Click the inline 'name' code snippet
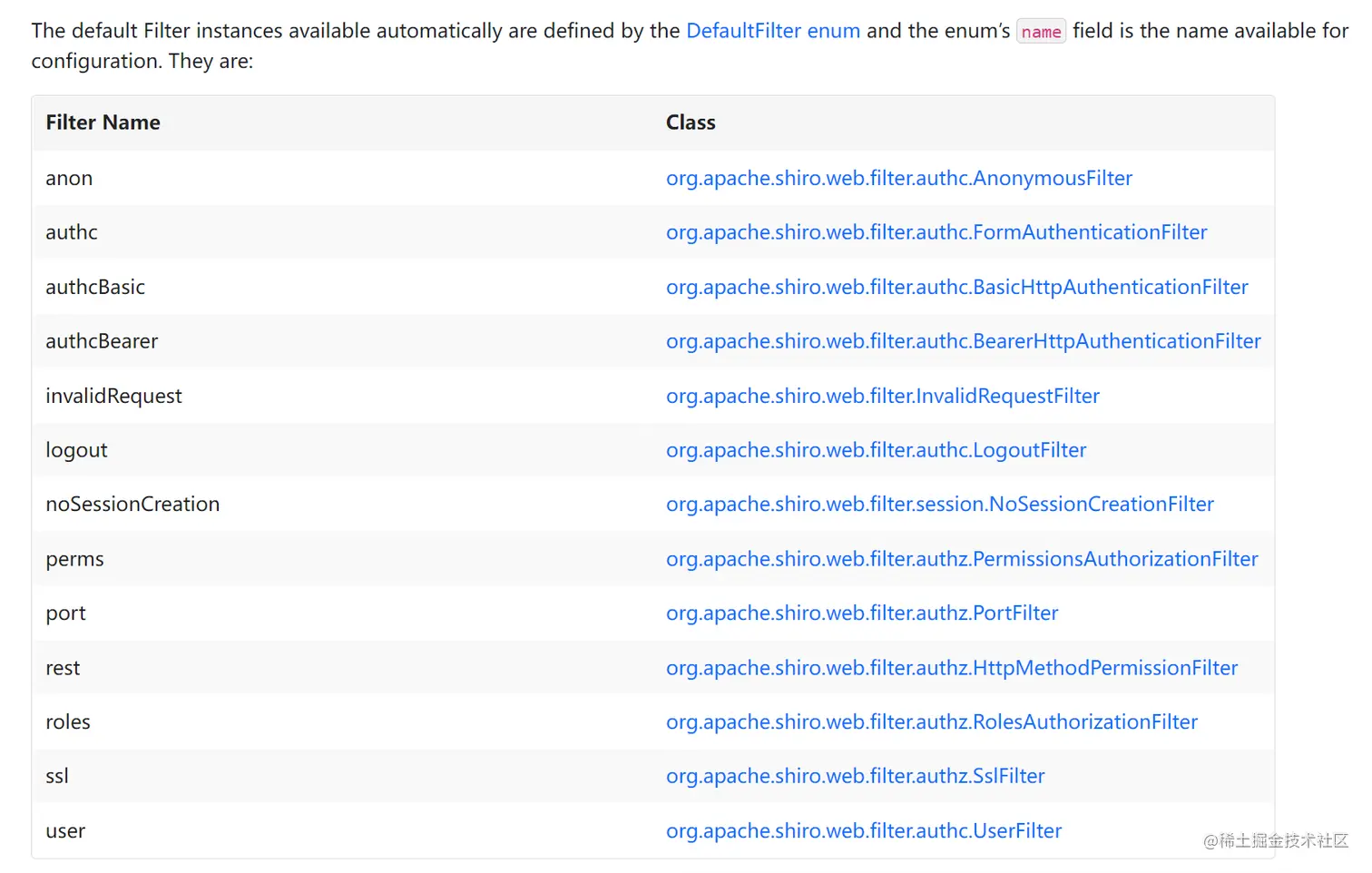Screen dimensions: 1372x873 point(1041,32)
